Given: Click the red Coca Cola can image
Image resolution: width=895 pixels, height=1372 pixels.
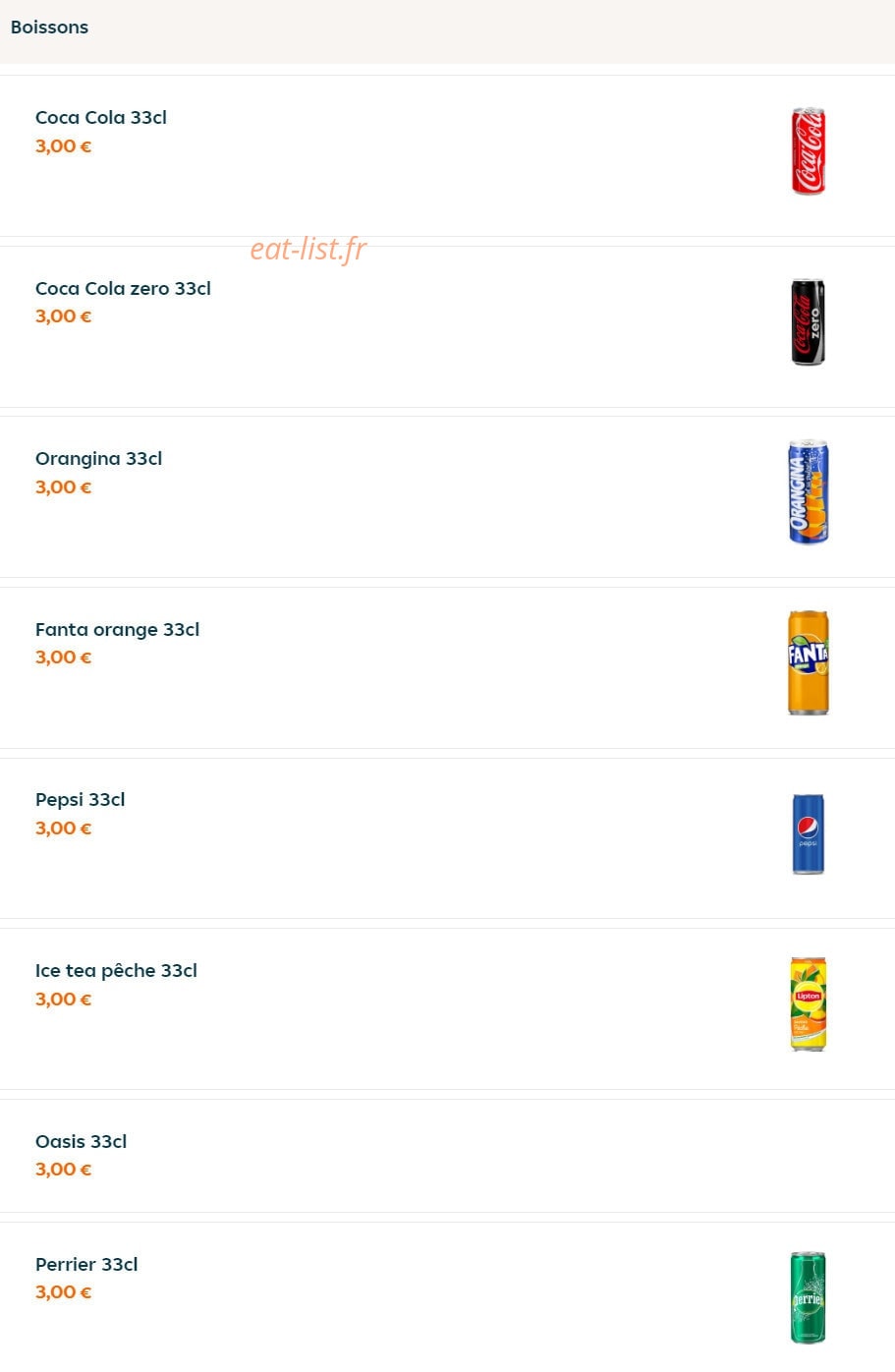Looking at the screenshot, I should [x=808, y=151].
